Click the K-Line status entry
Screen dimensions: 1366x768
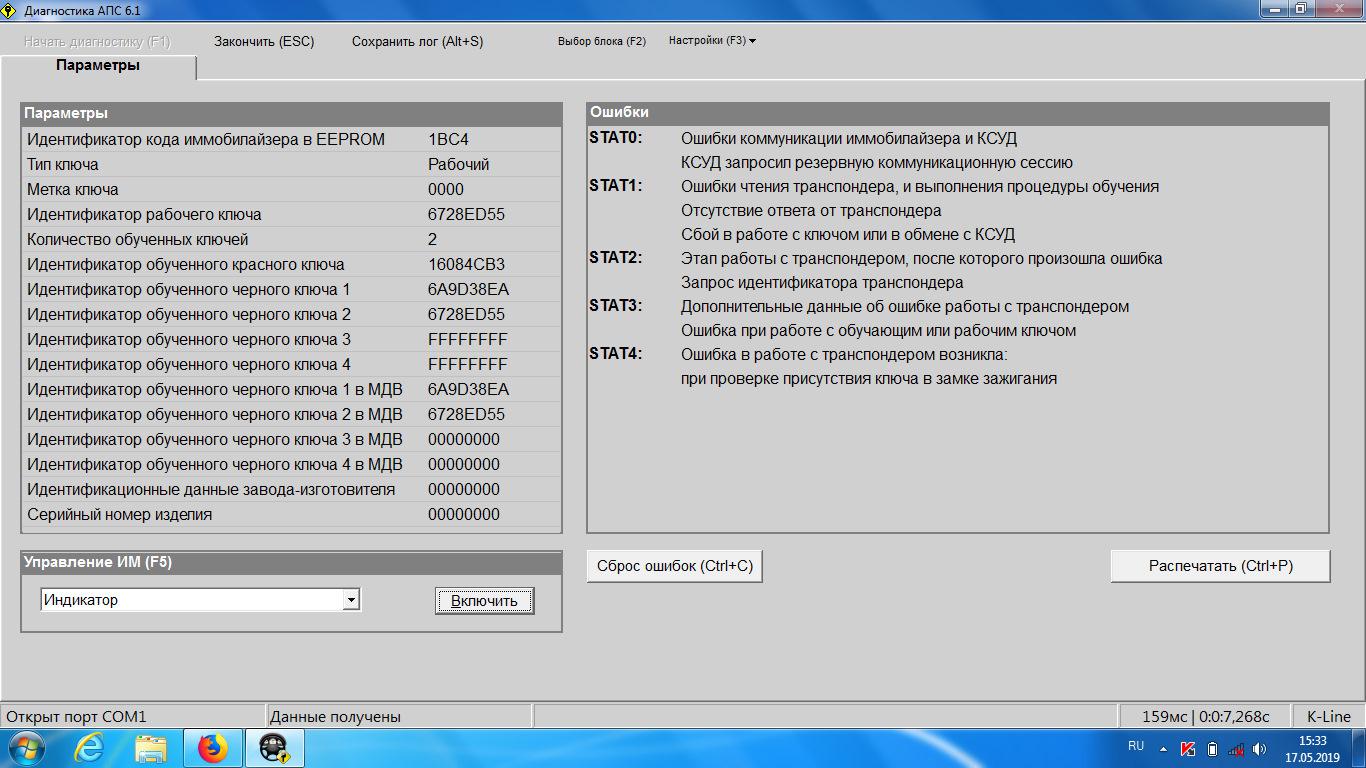(1328, 716)
